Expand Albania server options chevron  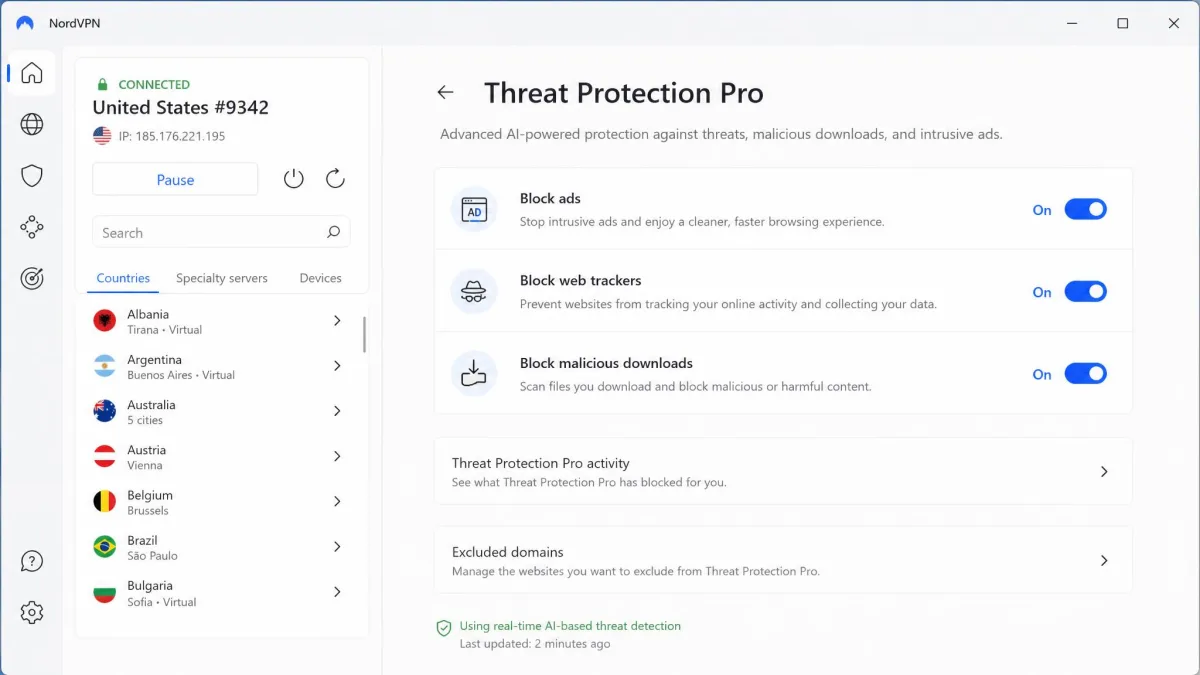coord(337,321)
